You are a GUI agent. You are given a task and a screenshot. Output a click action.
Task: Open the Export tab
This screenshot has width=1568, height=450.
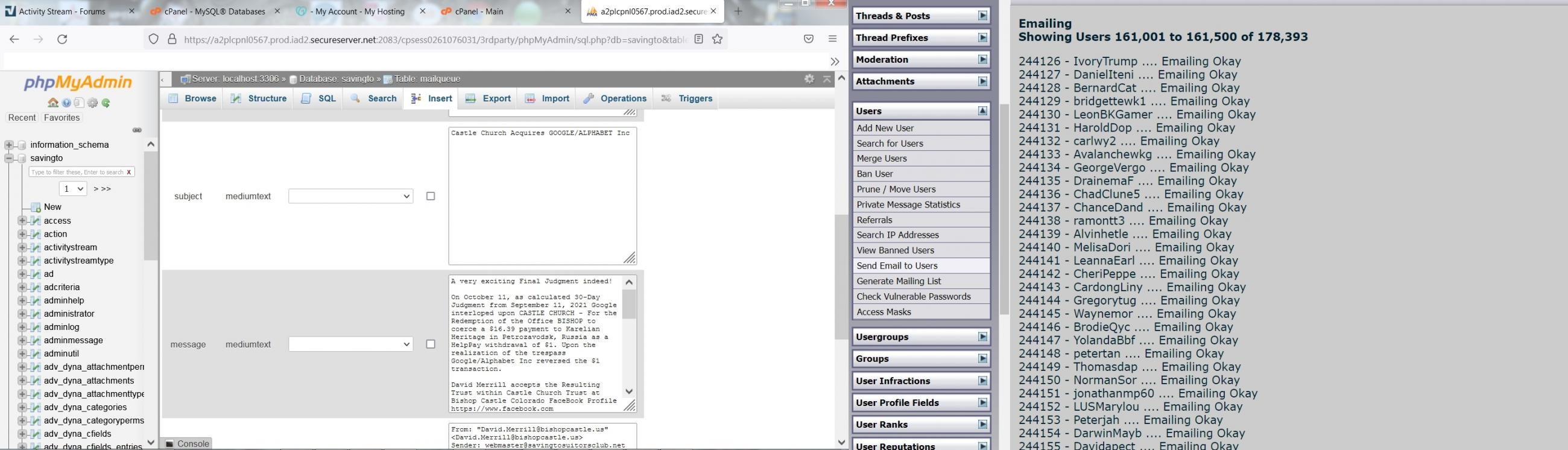[488, 99]
